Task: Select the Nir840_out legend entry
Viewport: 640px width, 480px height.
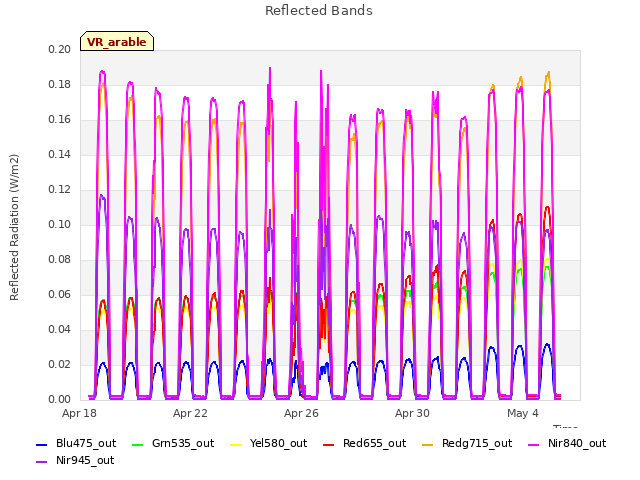Action: coord(567,444)
